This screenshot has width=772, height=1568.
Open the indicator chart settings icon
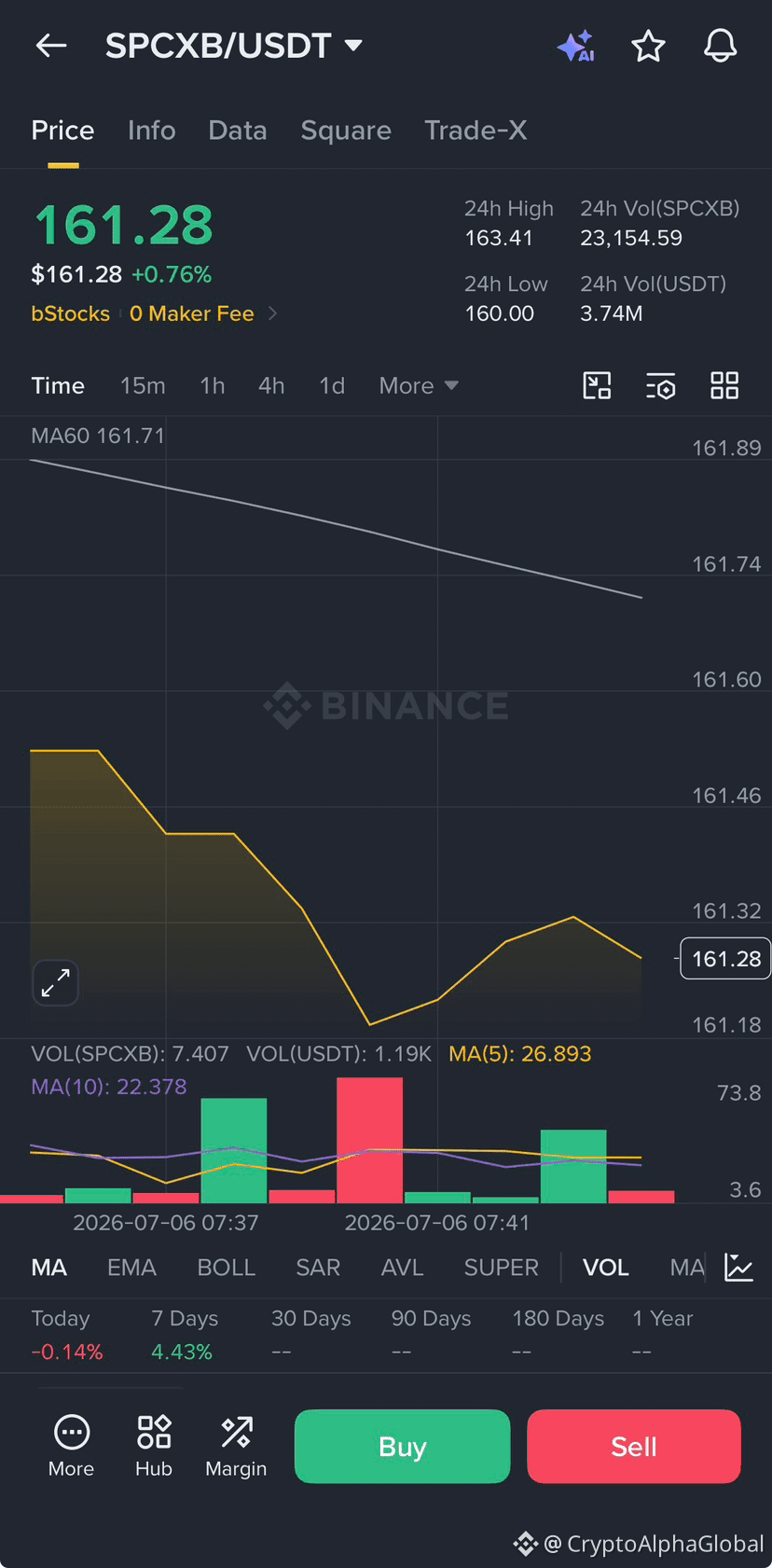coord(738,1268)
